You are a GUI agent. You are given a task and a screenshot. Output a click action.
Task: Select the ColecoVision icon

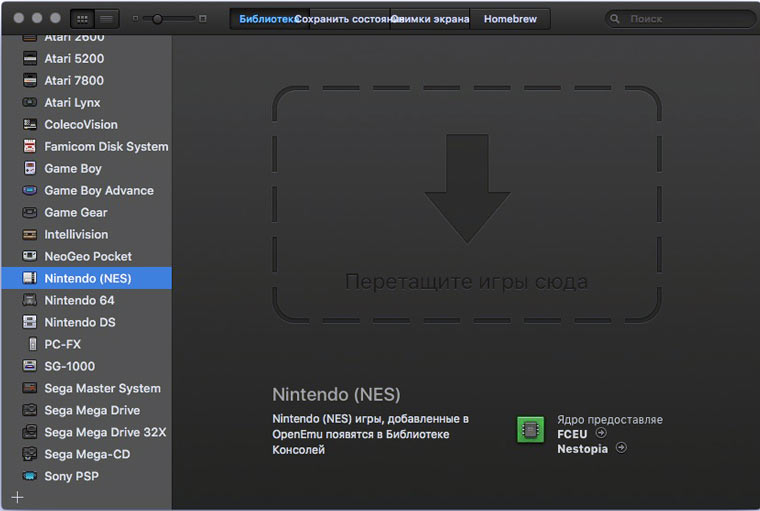[30, 125]
